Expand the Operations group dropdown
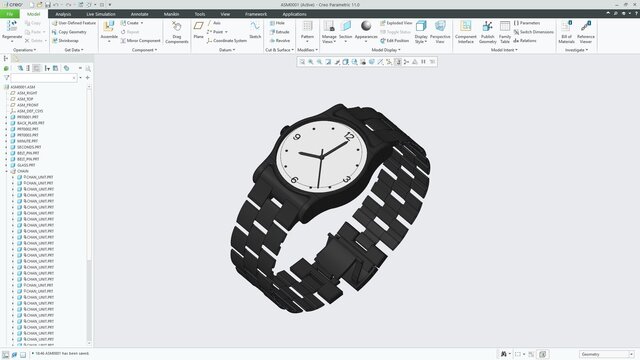Screen dimensions: 640x360 24,50
